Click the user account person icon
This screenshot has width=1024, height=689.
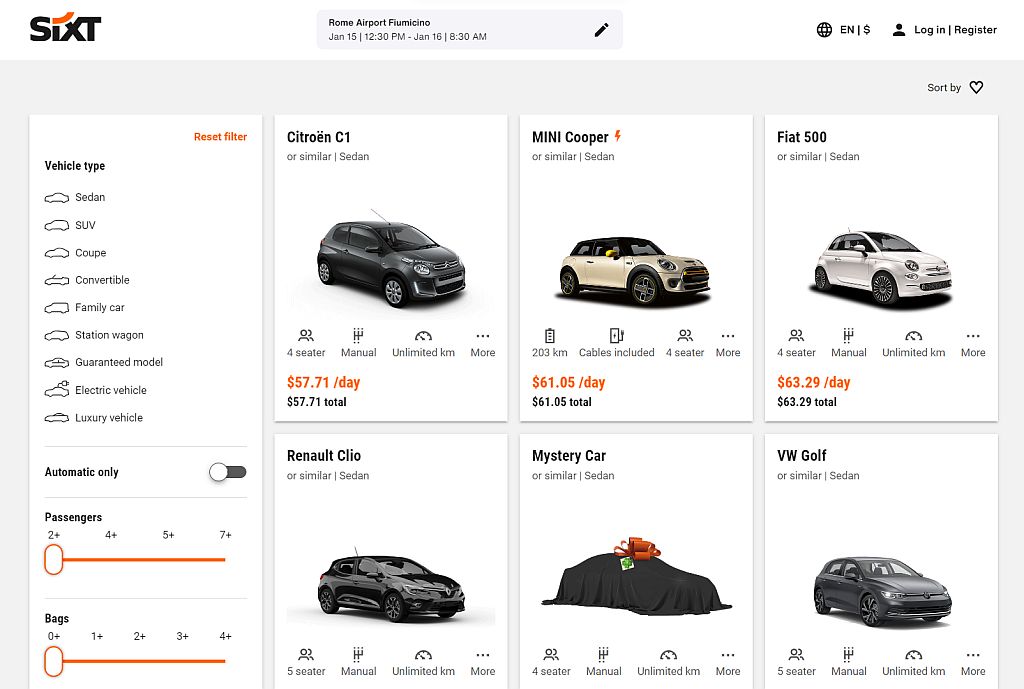coord(899,29)
